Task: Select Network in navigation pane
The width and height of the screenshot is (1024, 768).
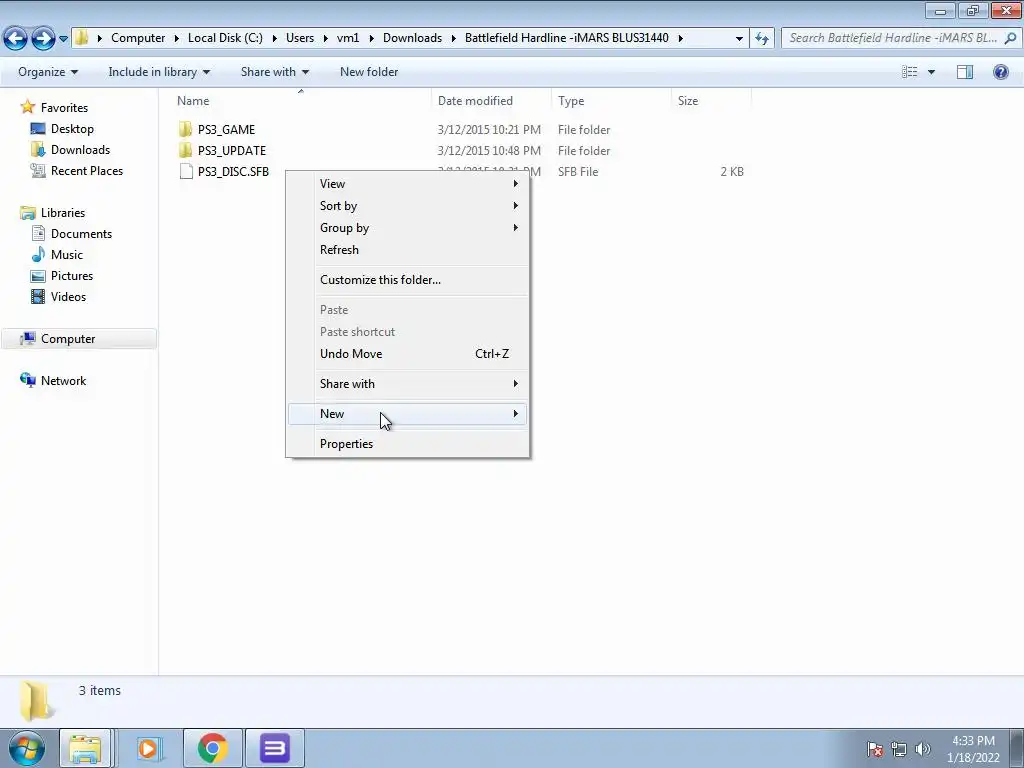Action: point(63,381)
